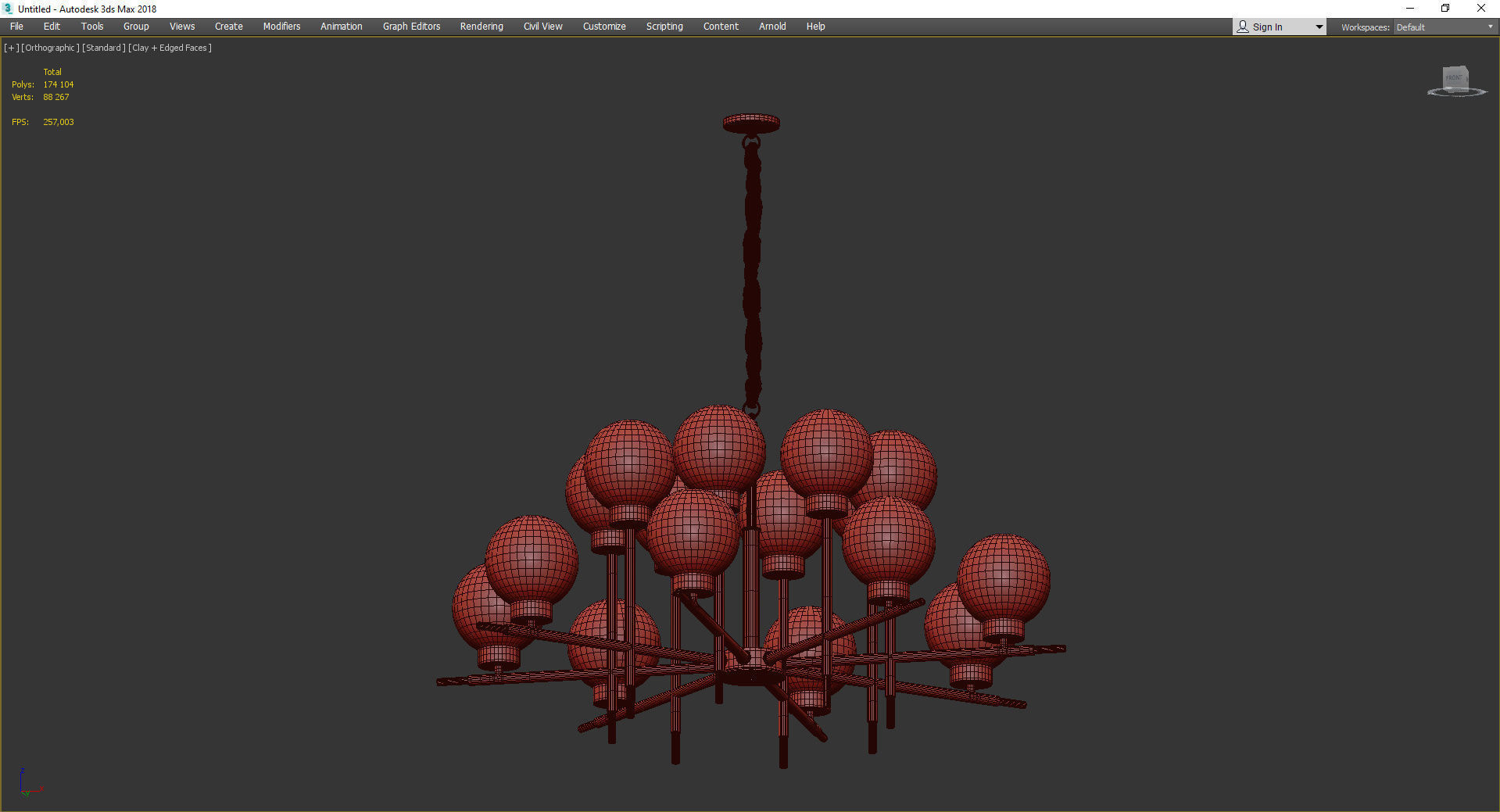Screen dimensions: 1500x812
Task: Open the Customize menu
Action: click(x=604, y=27)
